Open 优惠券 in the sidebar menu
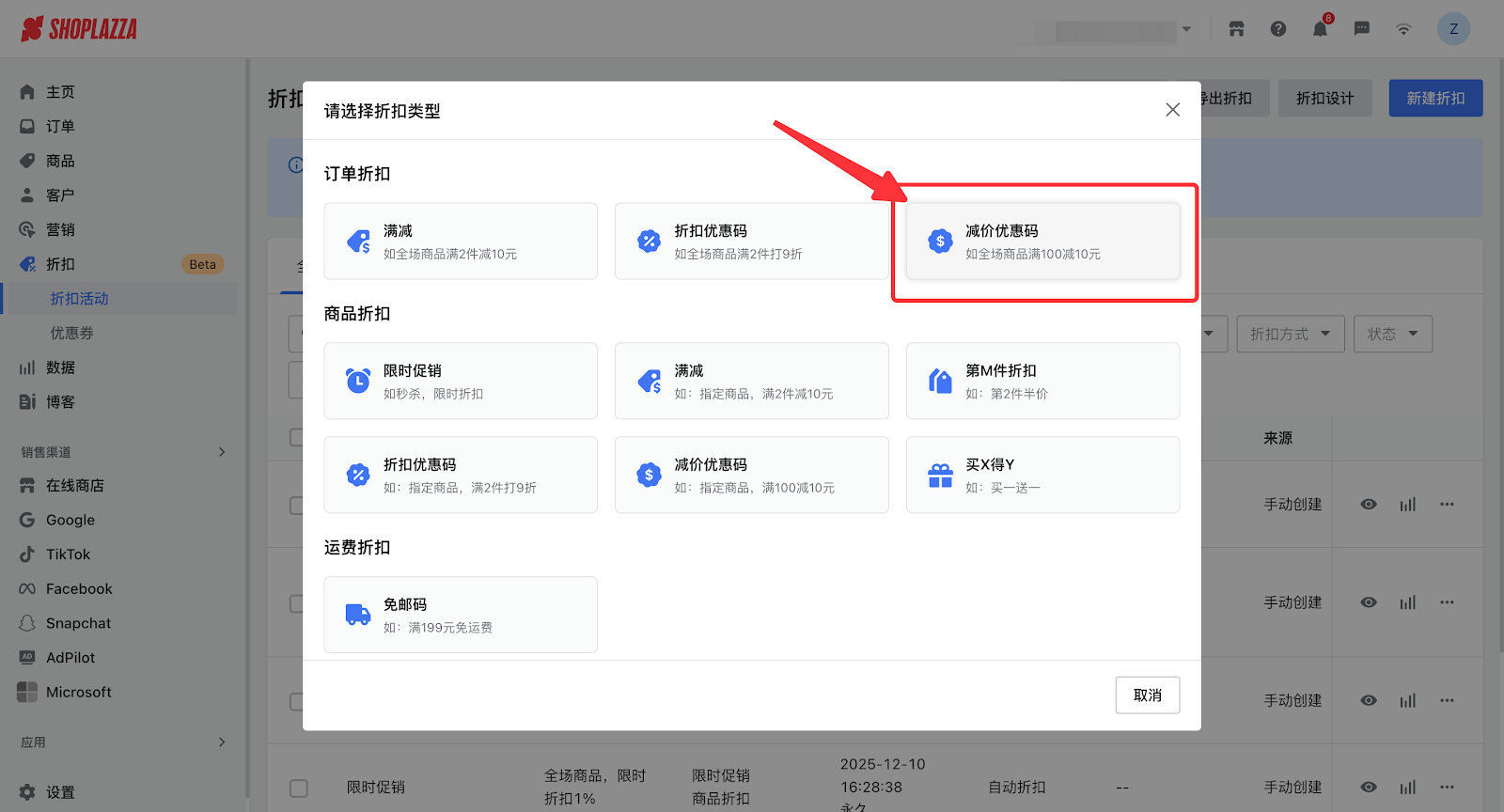This screenshot has width=1504, height=812. (71, 334)
